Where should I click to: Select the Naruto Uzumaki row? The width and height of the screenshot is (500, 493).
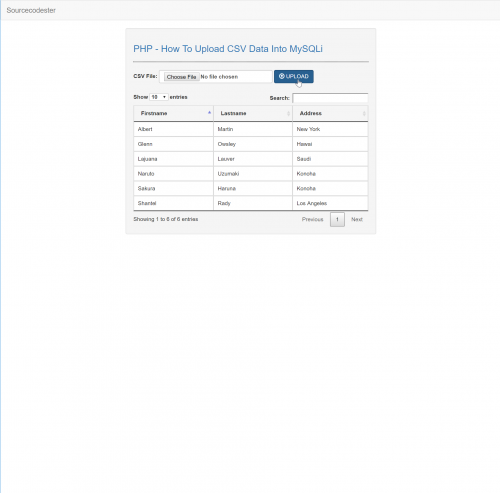pos(251,174)
